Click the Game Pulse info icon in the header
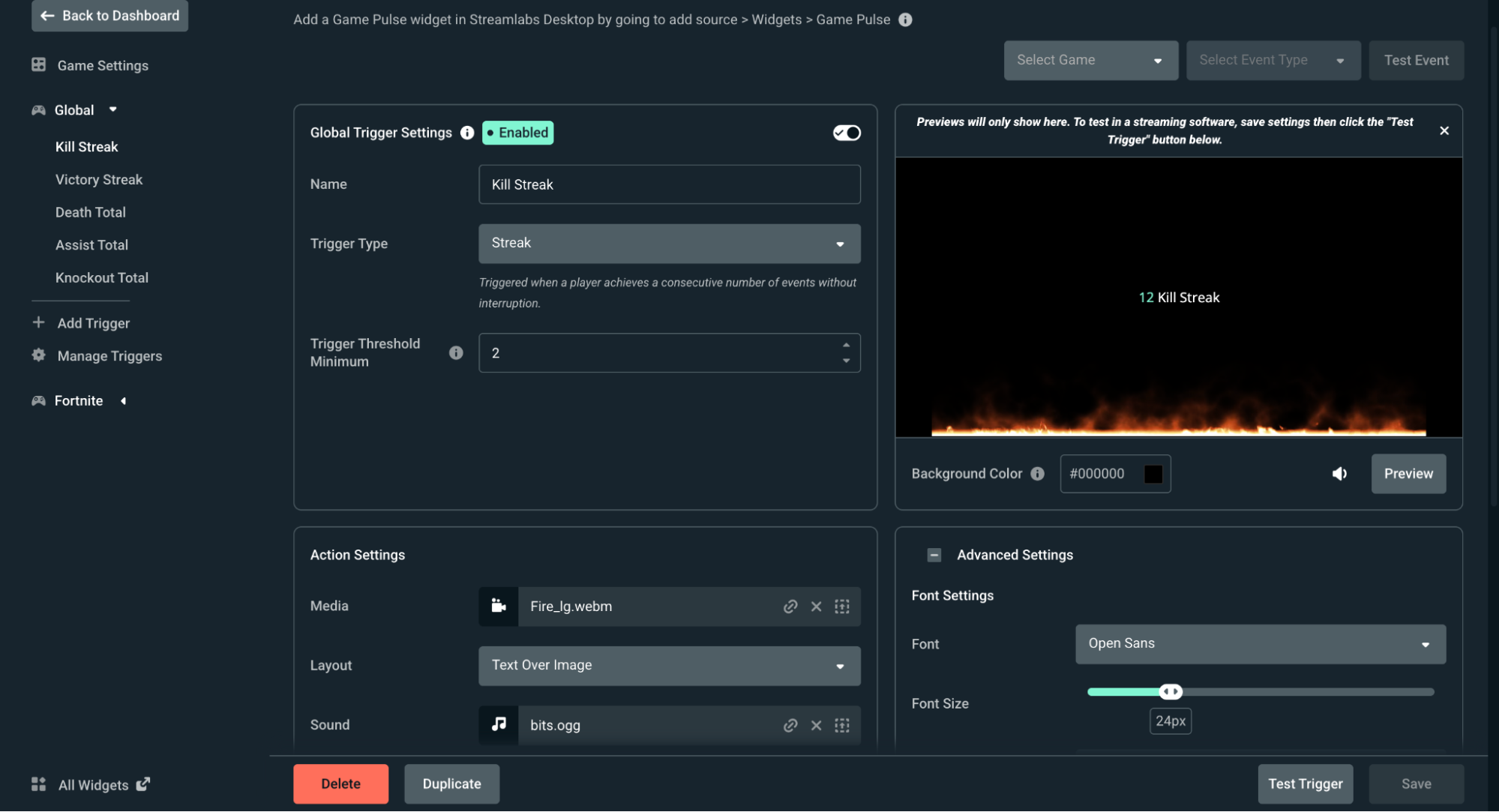The image size is (1499, 812). tap(905, 19)
